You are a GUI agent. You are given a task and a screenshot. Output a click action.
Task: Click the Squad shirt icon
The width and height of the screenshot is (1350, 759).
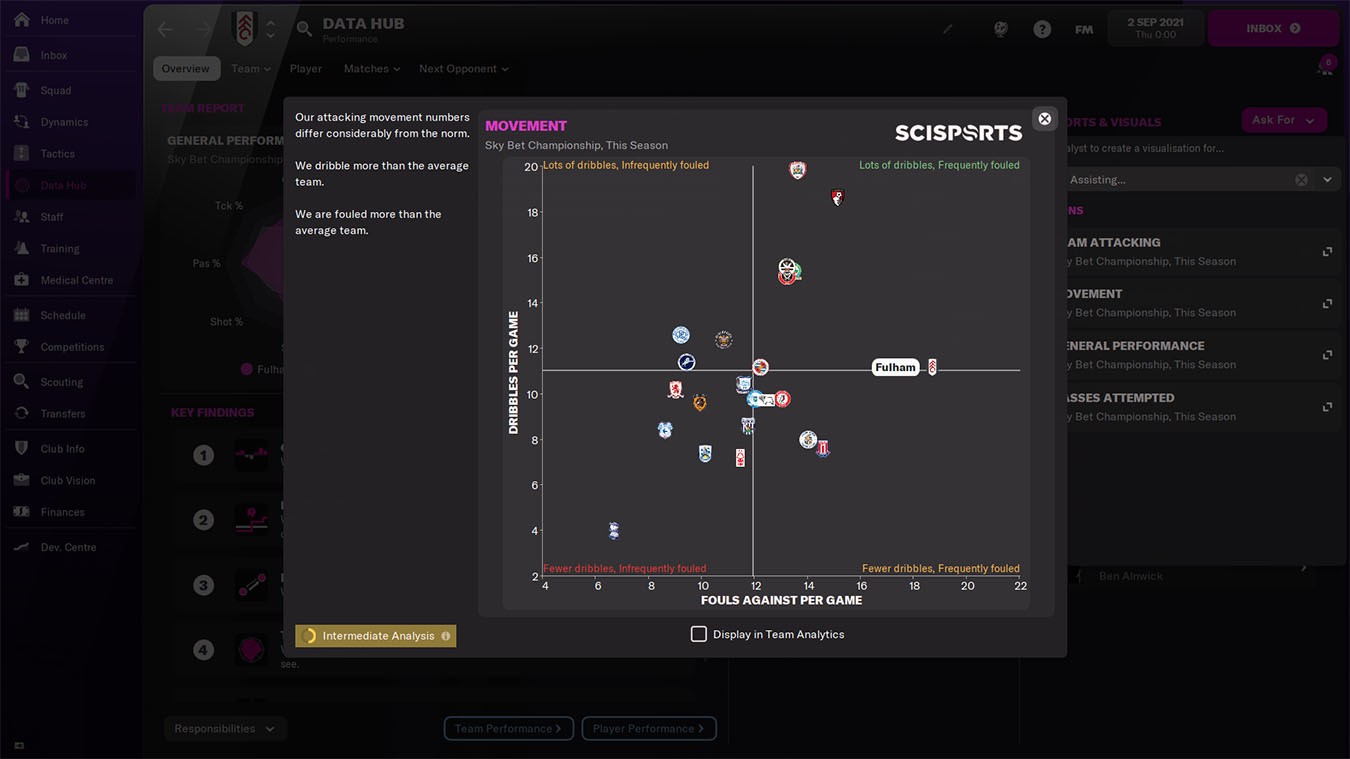click(x=21, y=90)
